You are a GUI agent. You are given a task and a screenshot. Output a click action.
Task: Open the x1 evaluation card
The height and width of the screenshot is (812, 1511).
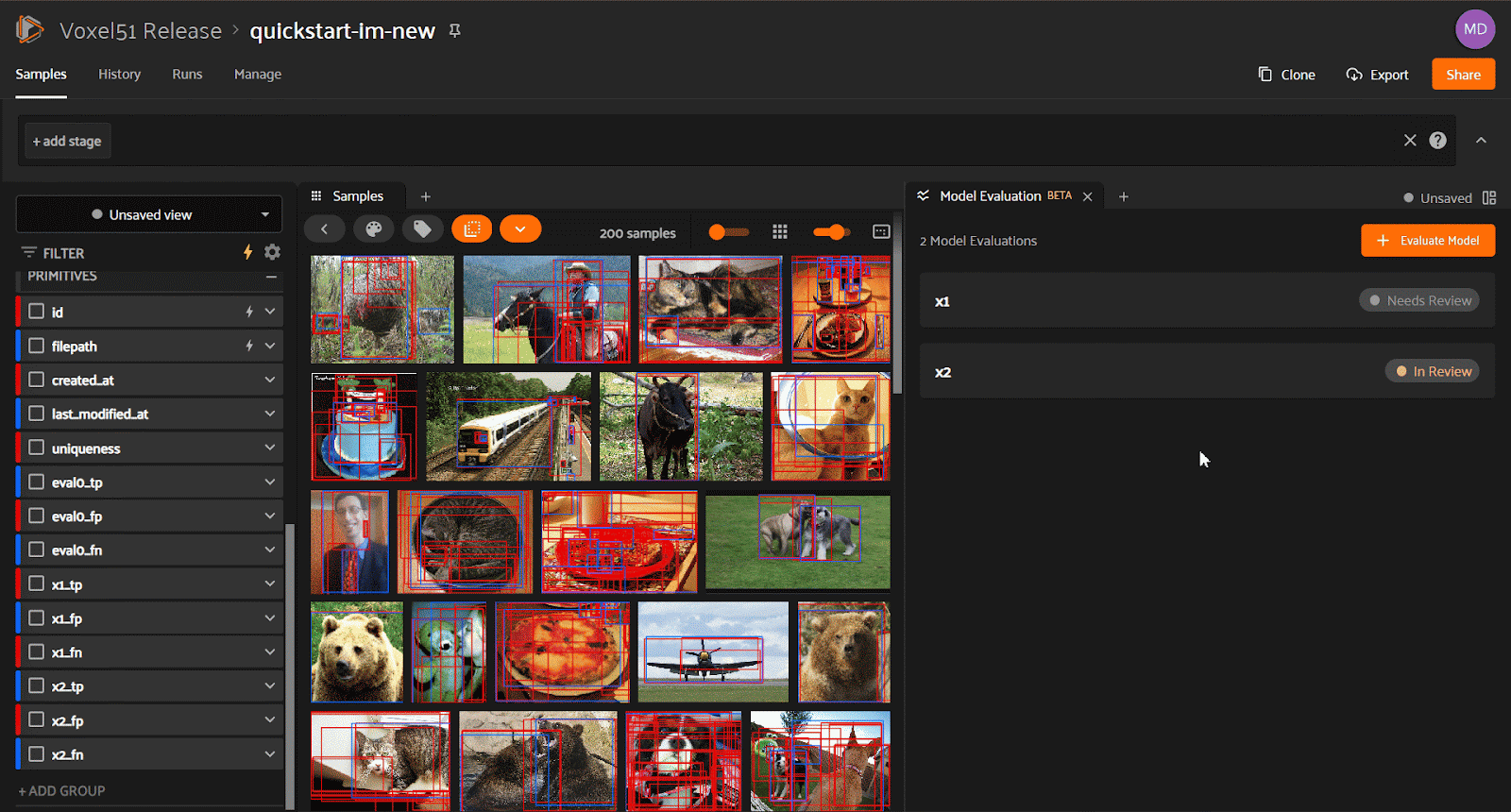pyautogui.click(x=1207, y=301)
